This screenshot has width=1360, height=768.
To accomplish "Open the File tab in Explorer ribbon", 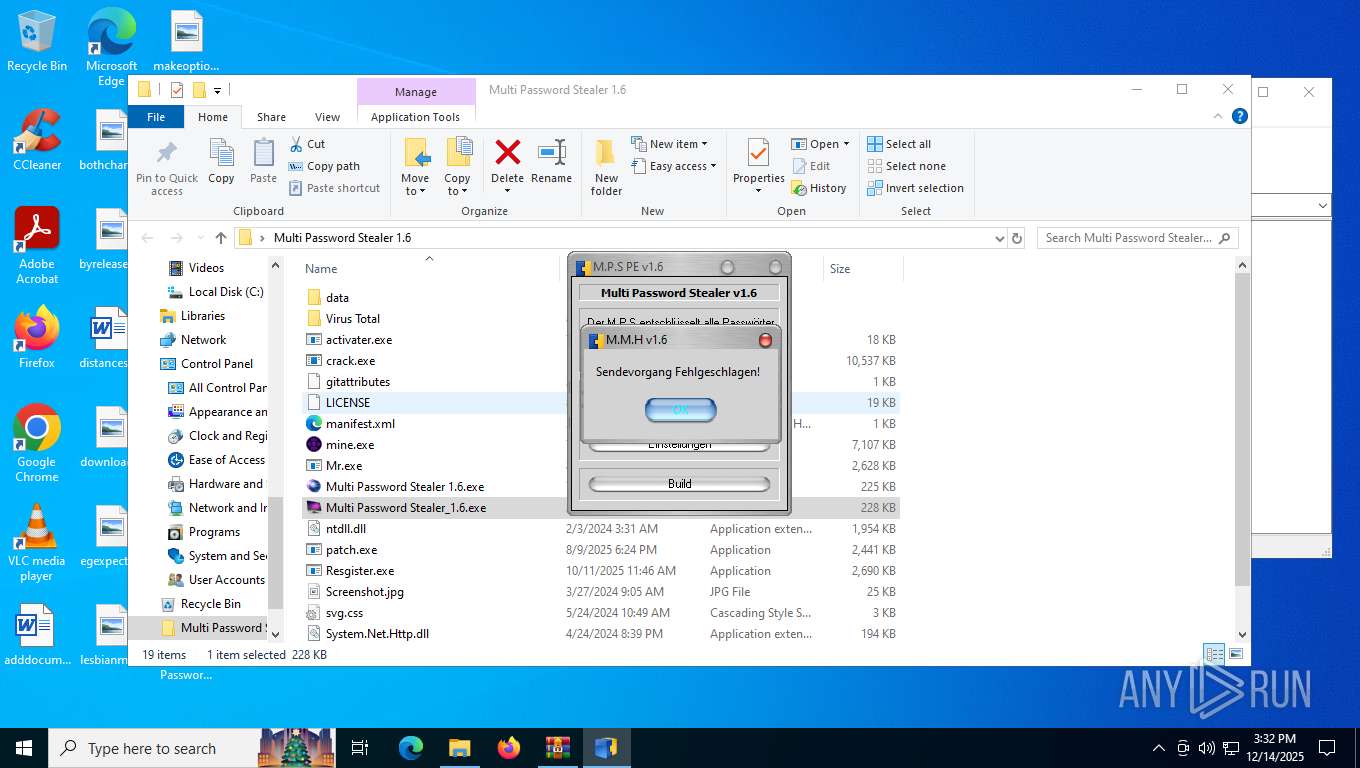I will click(156, 117).
